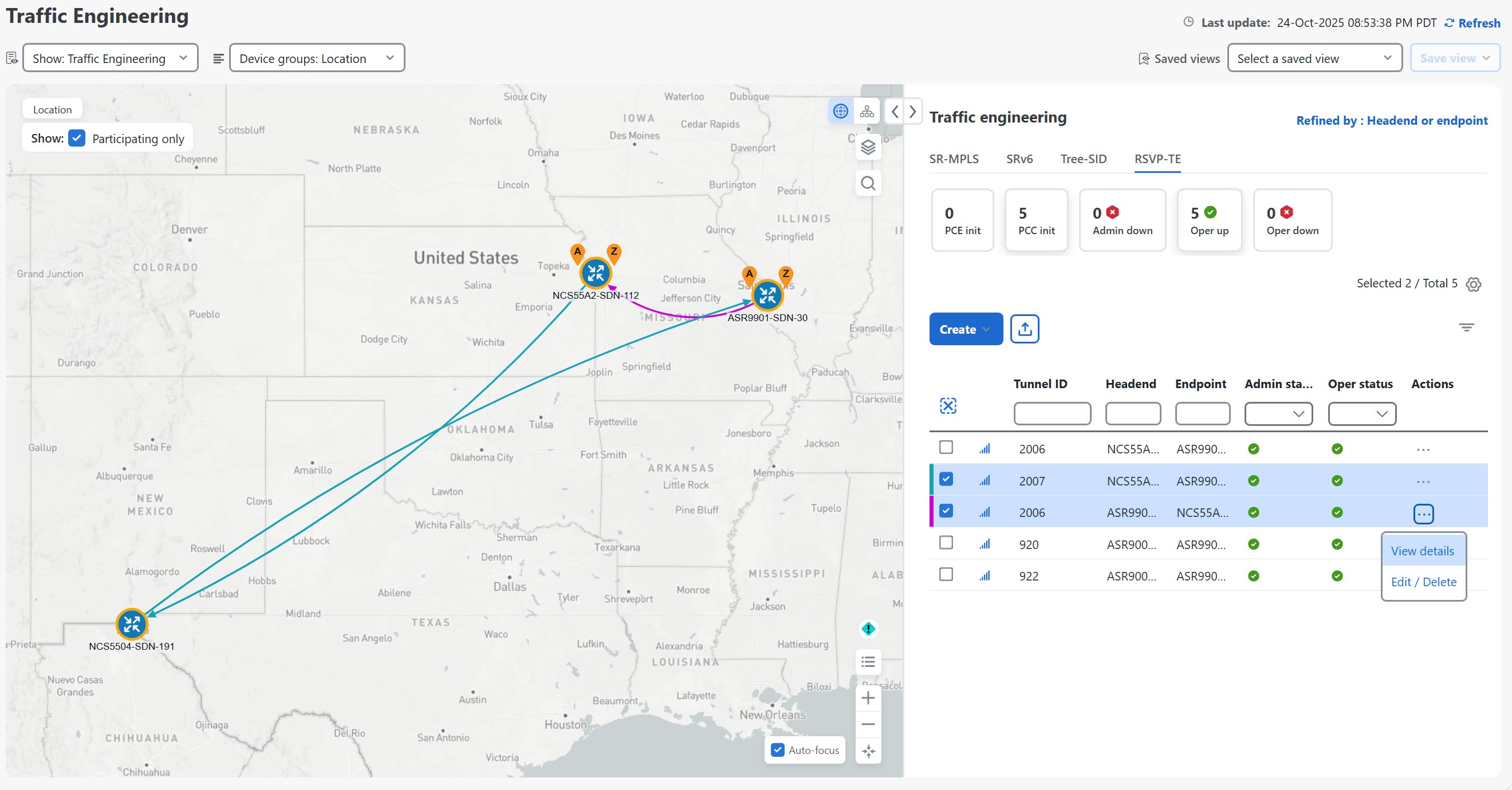This screenshot has height=790, width=1512.
Task: Zoom in the map with plus icon
Action: [x=868, y=698]
